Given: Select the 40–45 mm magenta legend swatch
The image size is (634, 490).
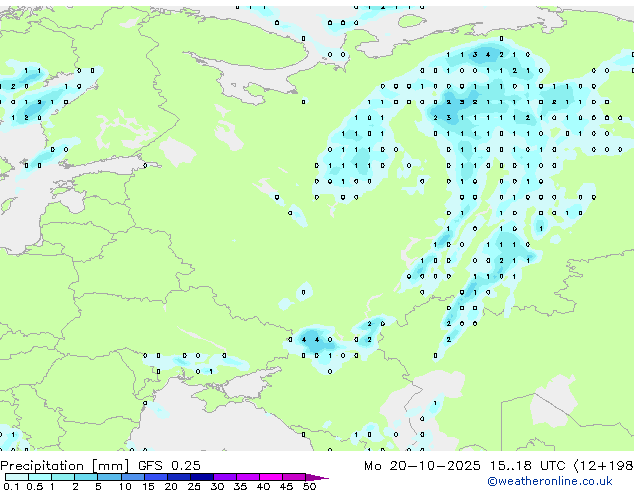Looking at the screenshot, I should tap(271, 477).
